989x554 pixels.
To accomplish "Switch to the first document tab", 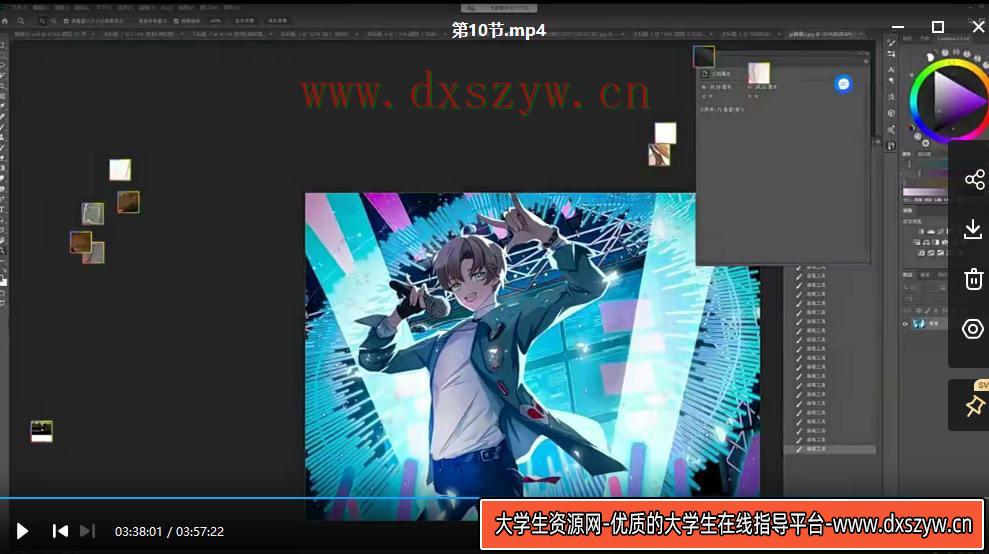I will pyautogui.click(x=53, y=34).
